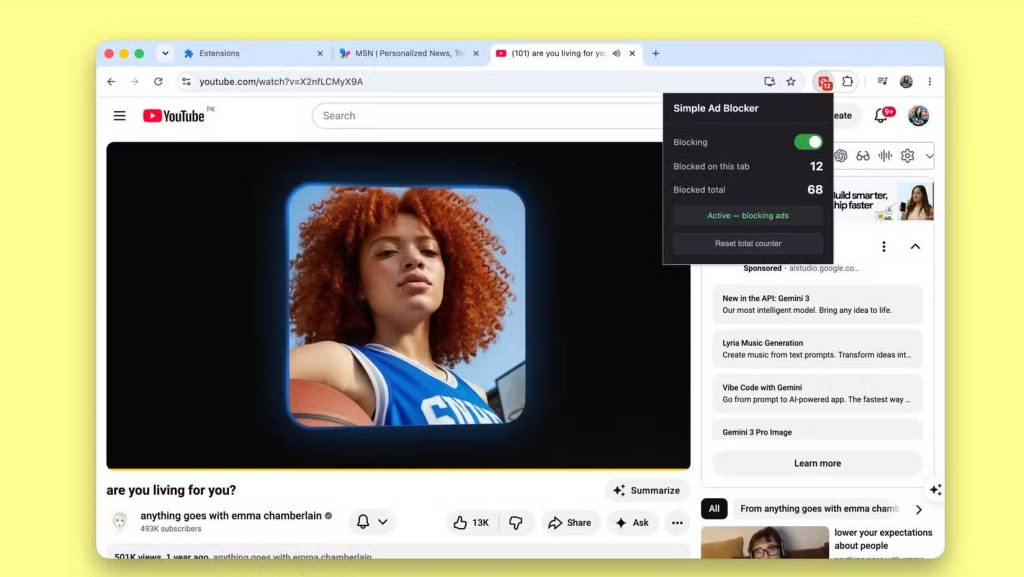Show more filter chips with right arrow
This screenshot has width=1024, height=577.
pyautogui.click(x=919, y=509)
